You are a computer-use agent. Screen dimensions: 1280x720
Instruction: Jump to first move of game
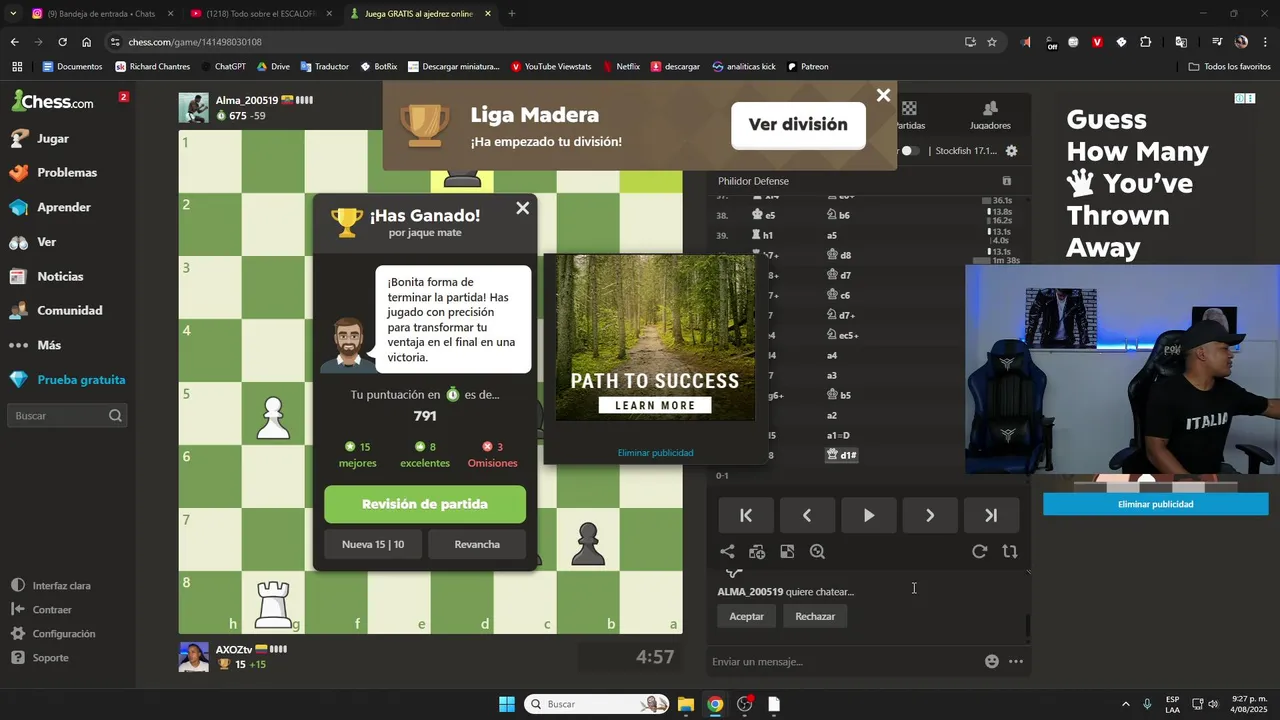[x=746, y=515]
